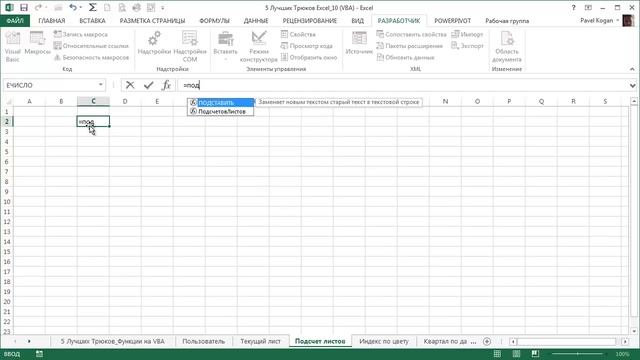Collapse the ribbon with the arrow
The width and height of the screenshot is (640, 360).
point(632,69)
